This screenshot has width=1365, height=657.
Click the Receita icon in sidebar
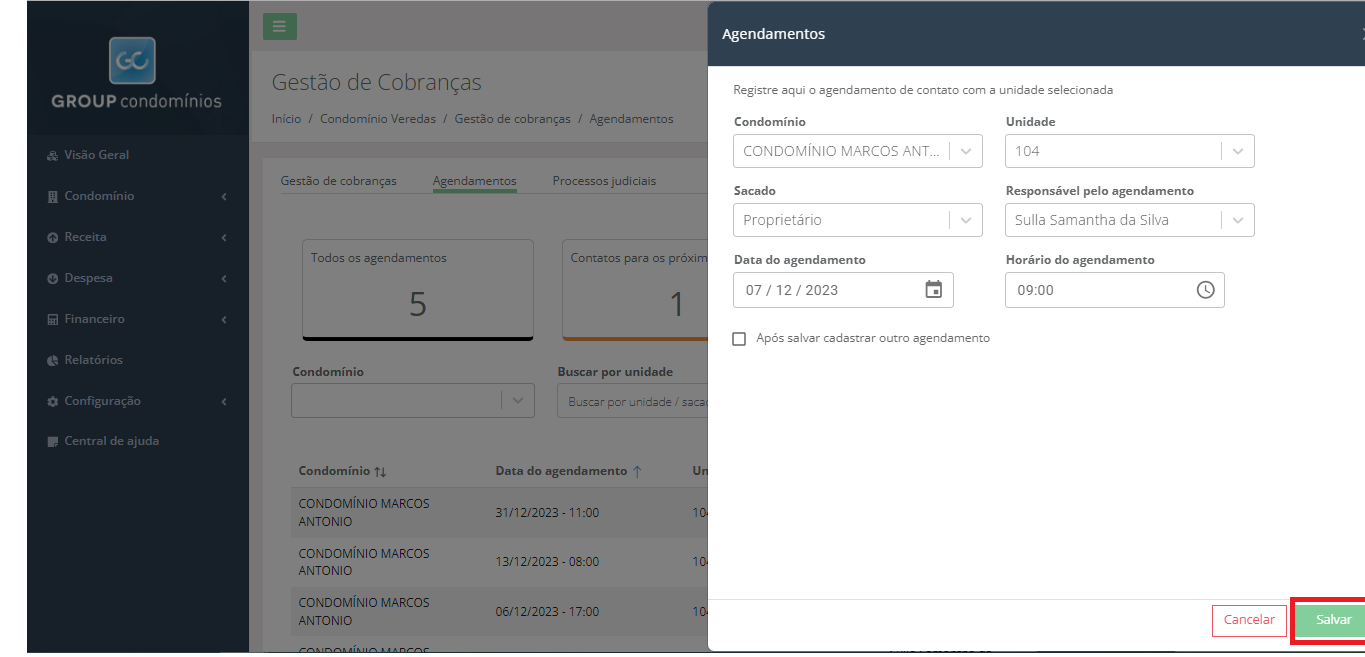tap(53, 238)
